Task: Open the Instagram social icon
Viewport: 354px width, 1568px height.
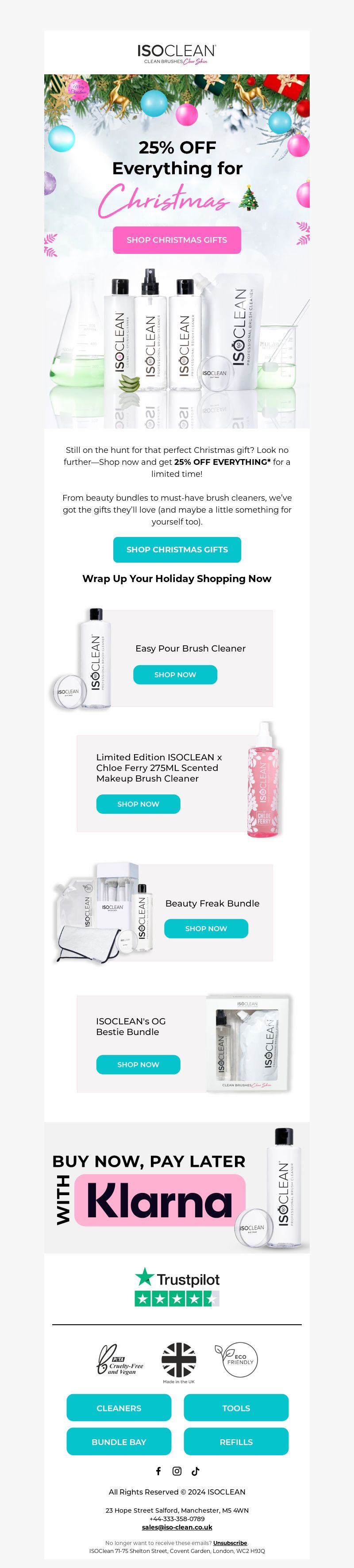Action: coord(177,1471)
